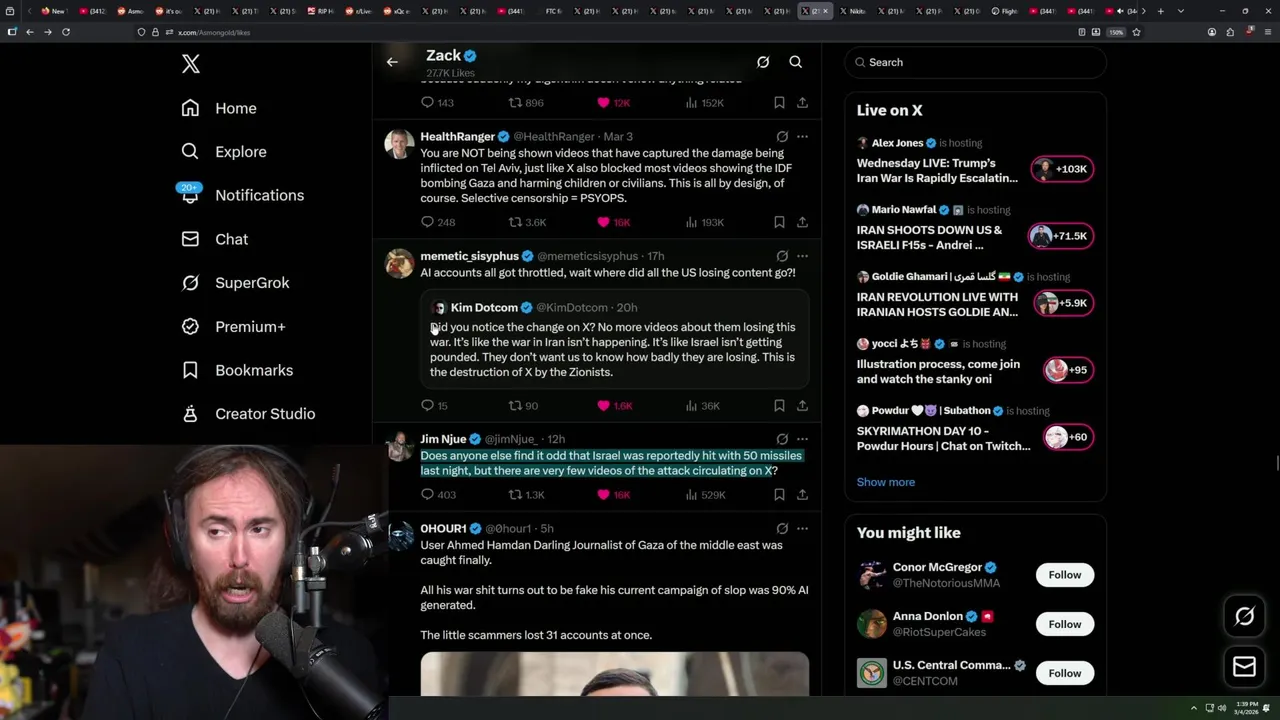The height and width of the screenshot is (720, 1280).
Task: Bookmark the memetic_sisyphus post
Action: coord(779,406)
